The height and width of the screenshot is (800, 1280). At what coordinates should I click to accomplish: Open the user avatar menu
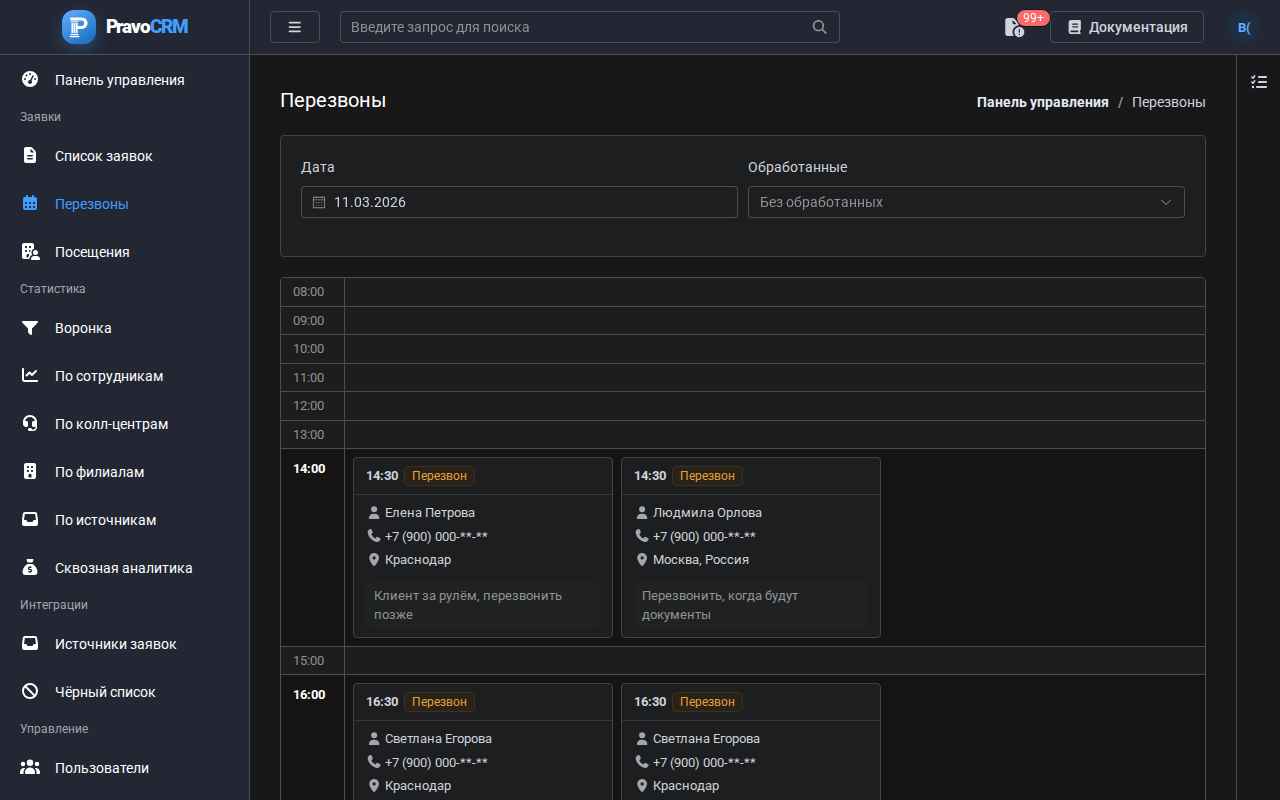click(x=1244, y=27)
